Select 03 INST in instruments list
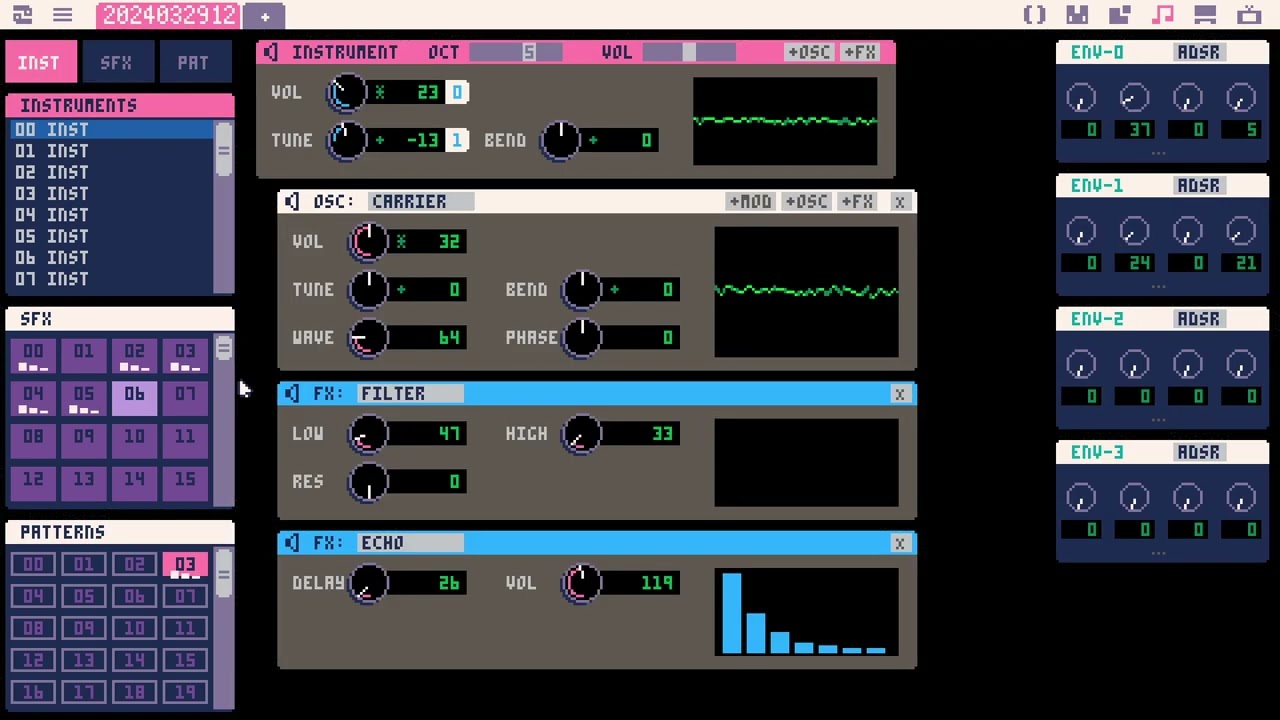 [110, 194]
